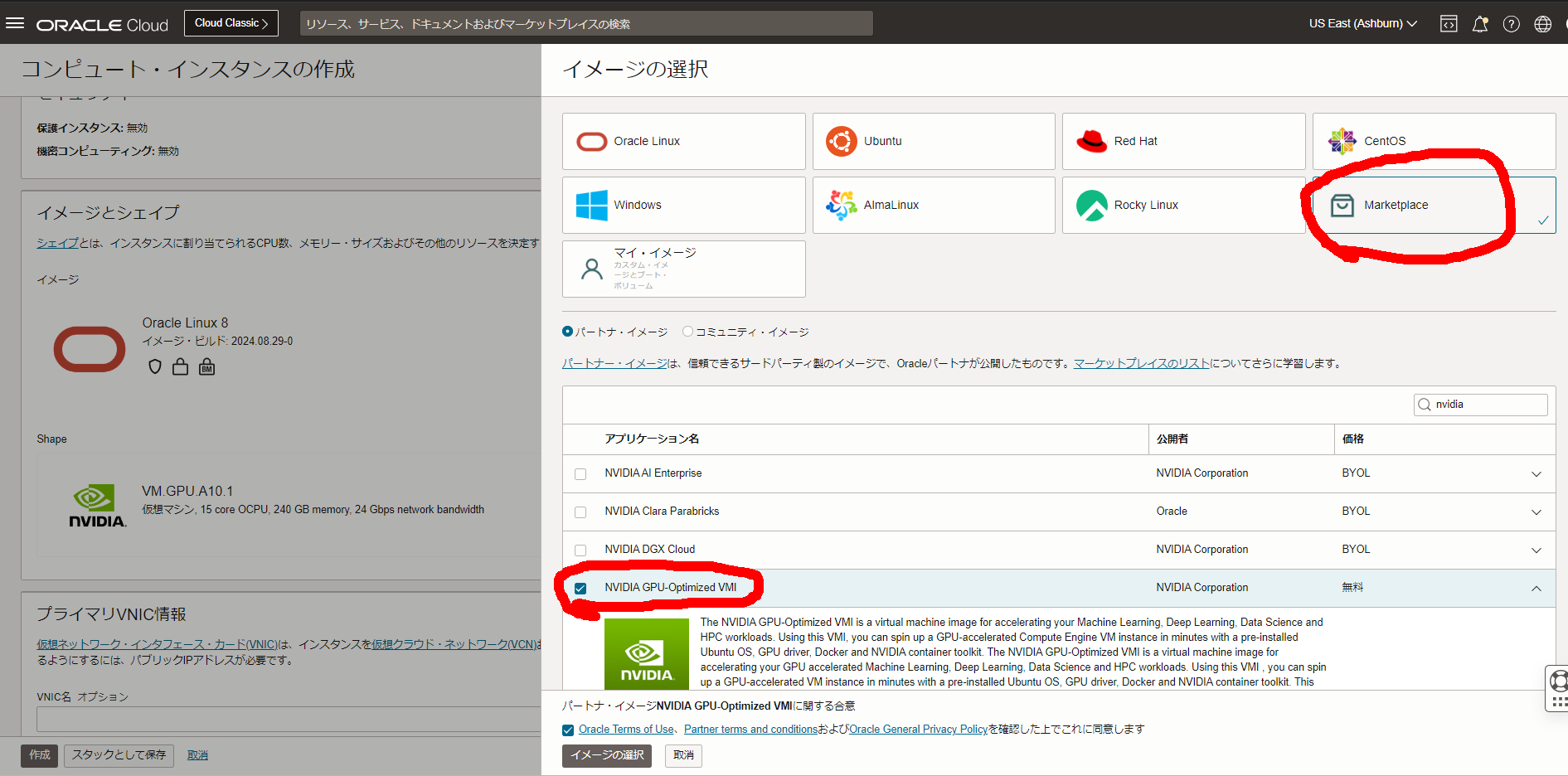Click the Rocky Linux logo icon
Image resolution: width=1568 pixels, height=776 pixels.
coord(1092,205)
